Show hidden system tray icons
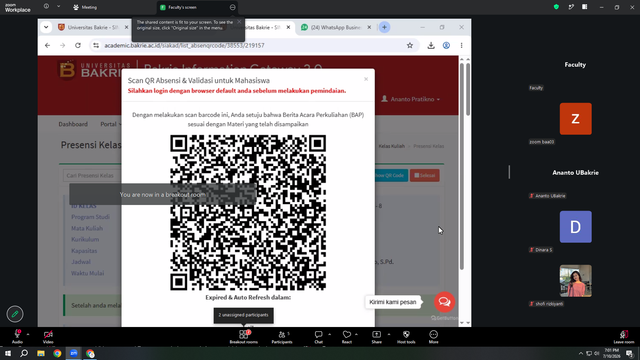The width and height of the screenshot is (640, 360). pos(580,353)
